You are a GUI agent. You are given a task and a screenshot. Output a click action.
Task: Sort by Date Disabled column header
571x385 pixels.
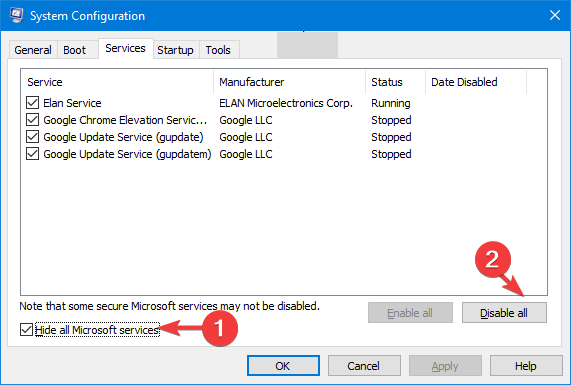point(476,82)
